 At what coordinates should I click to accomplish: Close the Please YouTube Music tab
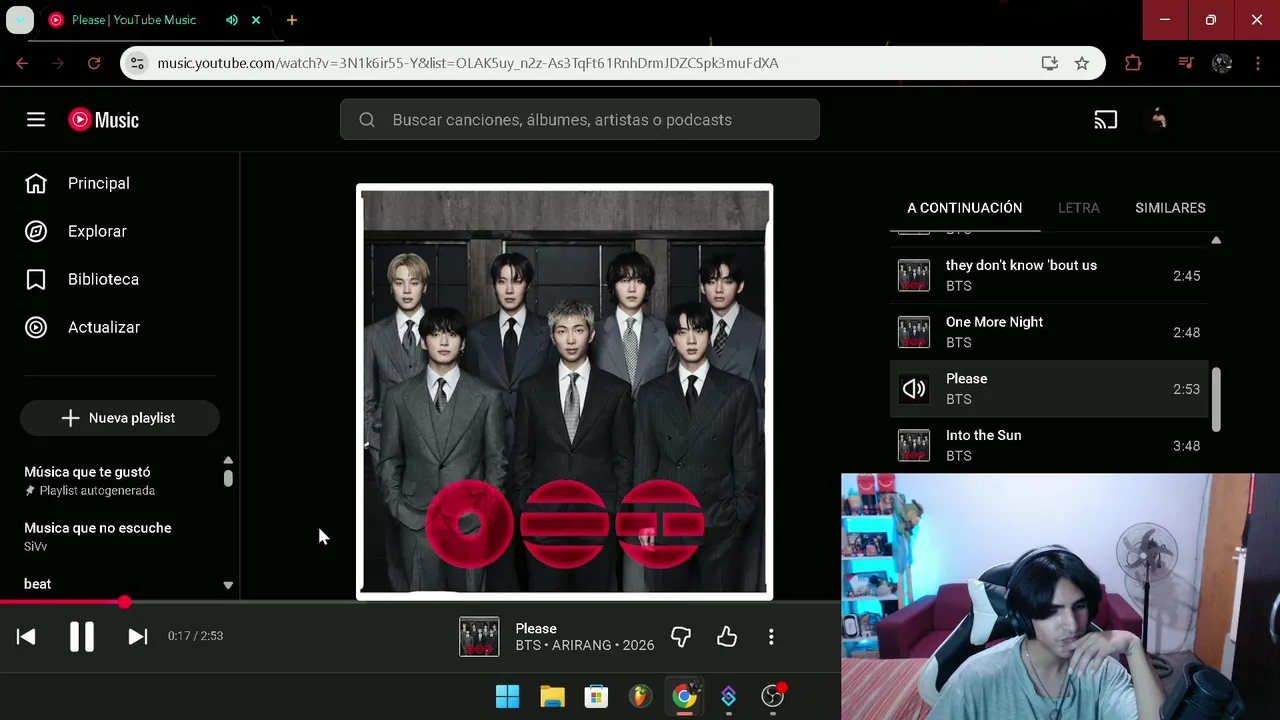pyautogui.click(x=256, y=20)
